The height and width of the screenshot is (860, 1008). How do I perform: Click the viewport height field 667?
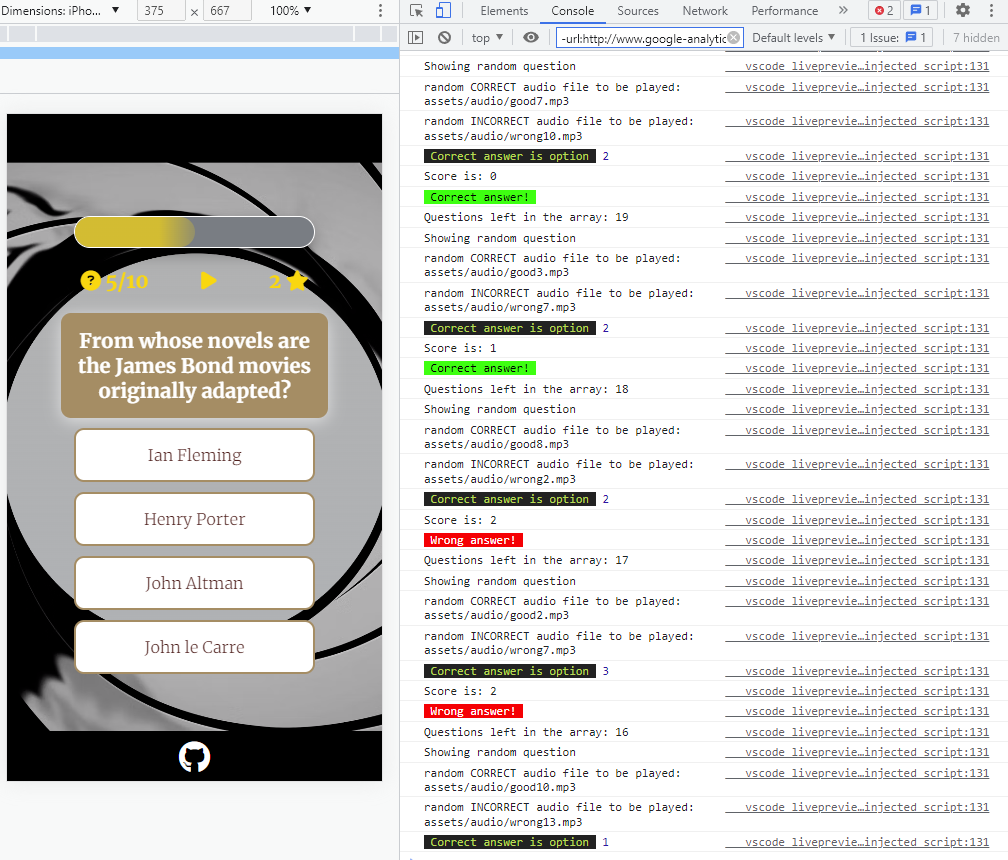click(x=227, y=11)
